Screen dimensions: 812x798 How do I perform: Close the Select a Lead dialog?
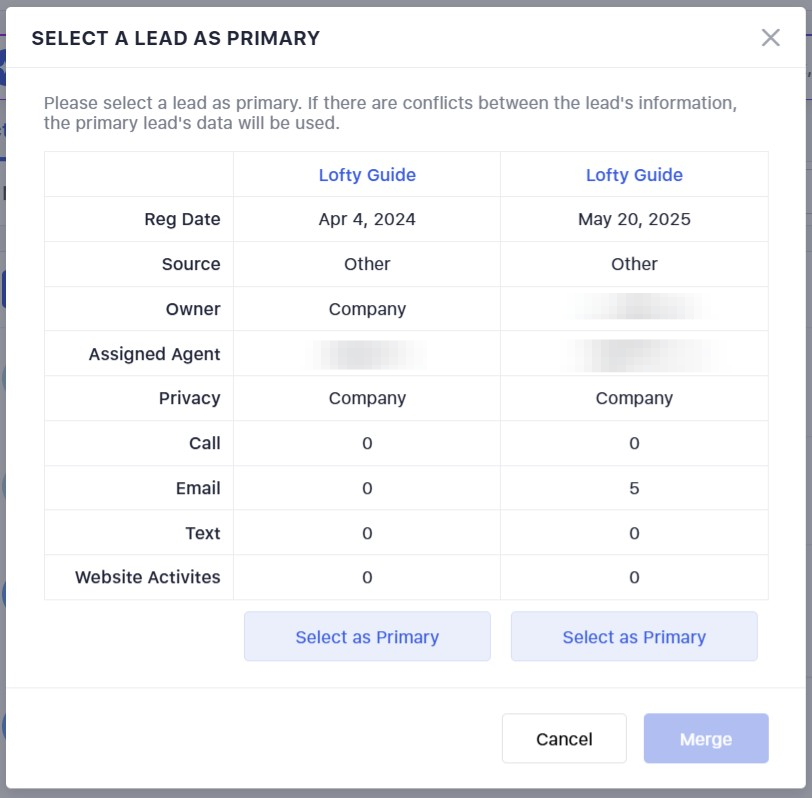click(x=770, y=38)
